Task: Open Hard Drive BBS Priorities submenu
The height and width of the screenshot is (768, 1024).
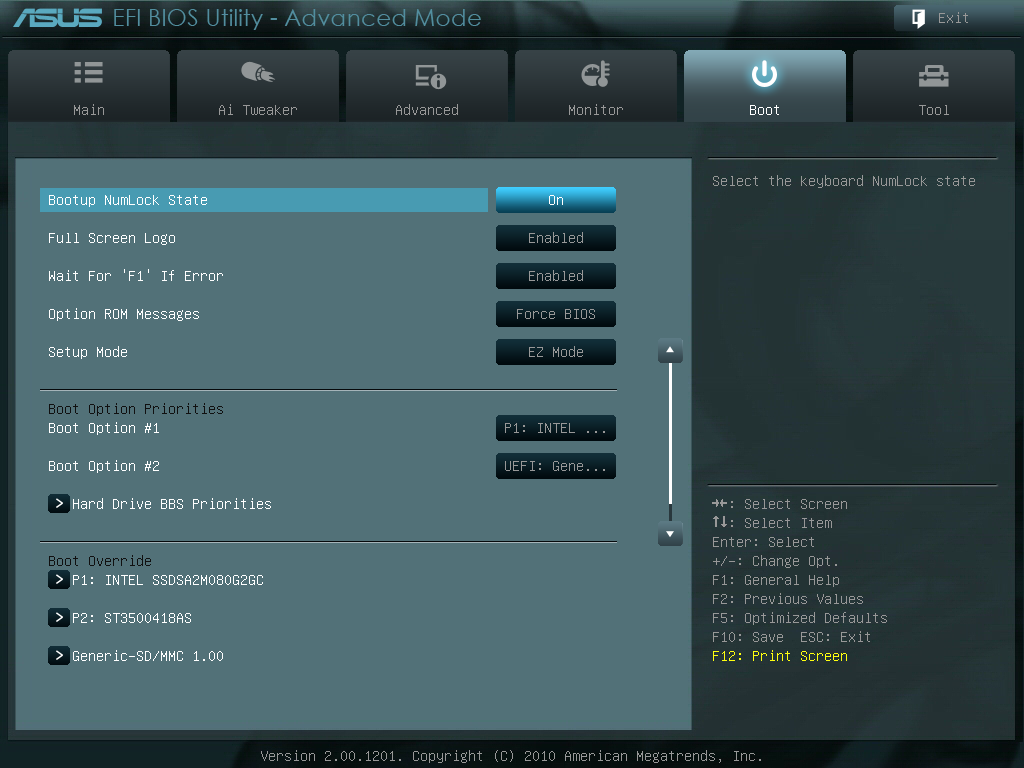Action: pyautogui.click(x=171, y=504)
